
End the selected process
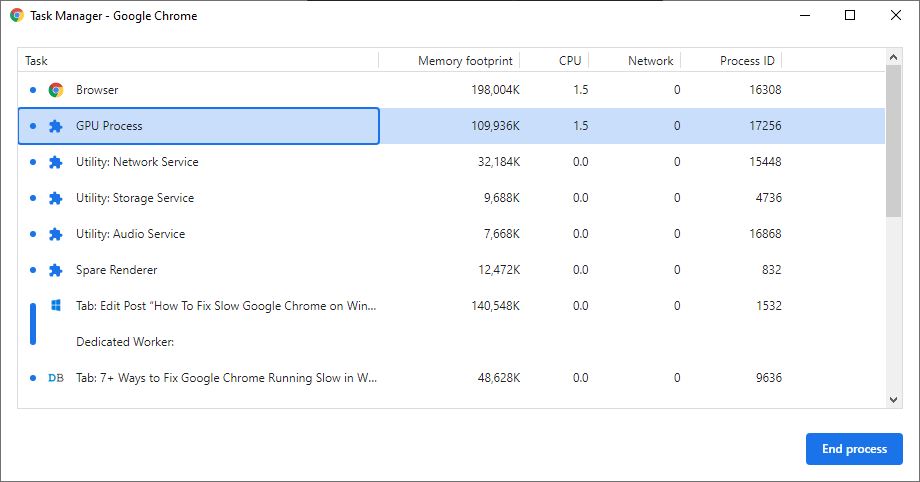coord(854,449)
